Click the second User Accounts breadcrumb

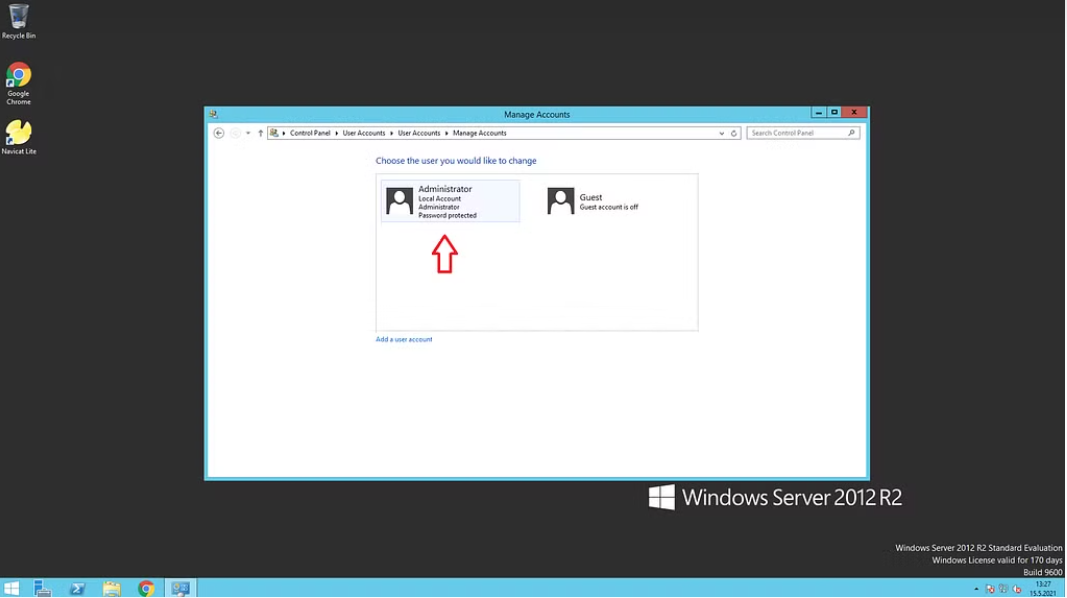pyautogui.click(x=418, y=133)
